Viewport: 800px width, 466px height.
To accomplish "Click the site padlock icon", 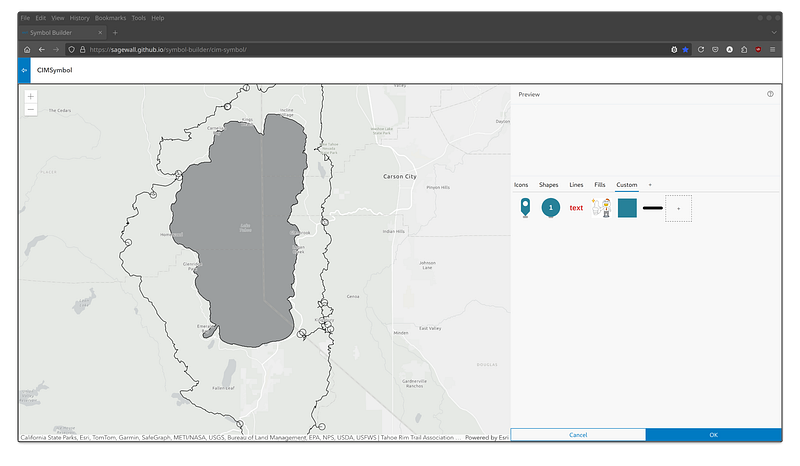I will [x=83, y=50].
